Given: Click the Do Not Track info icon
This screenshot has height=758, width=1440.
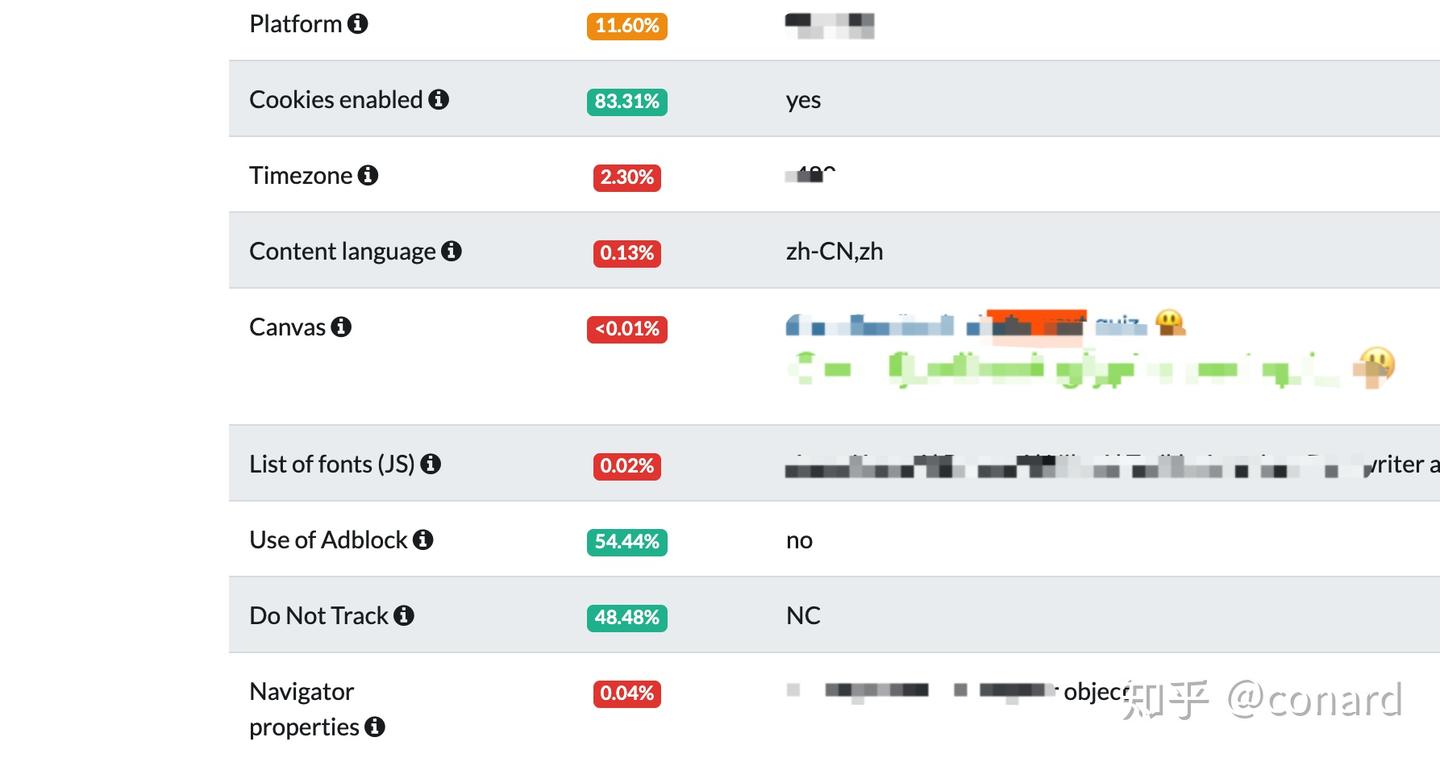Looking at the screenshot, I should click(x=404, y=616).
